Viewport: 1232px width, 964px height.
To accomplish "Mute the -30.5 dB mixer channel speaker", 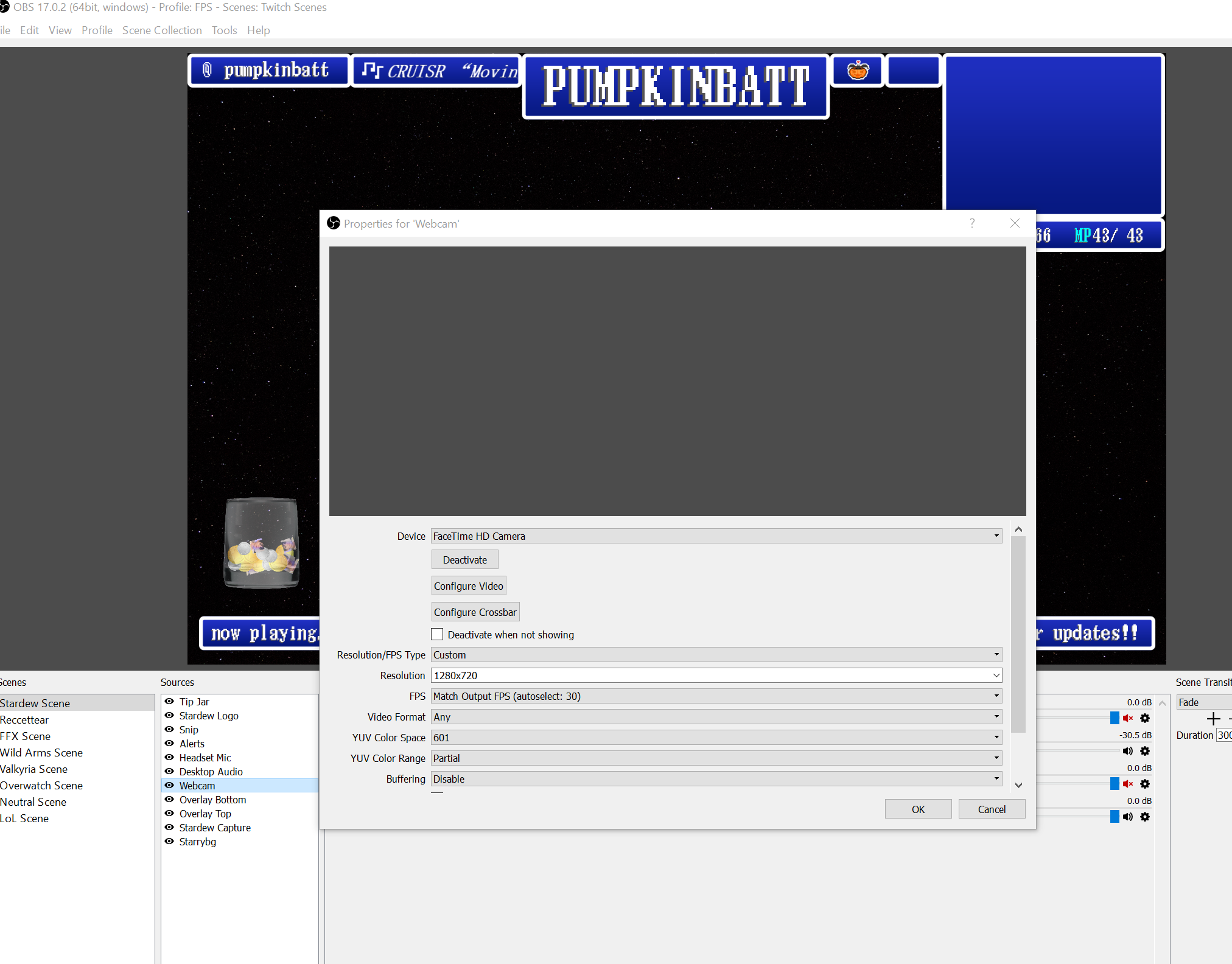I will point(1127,751).
